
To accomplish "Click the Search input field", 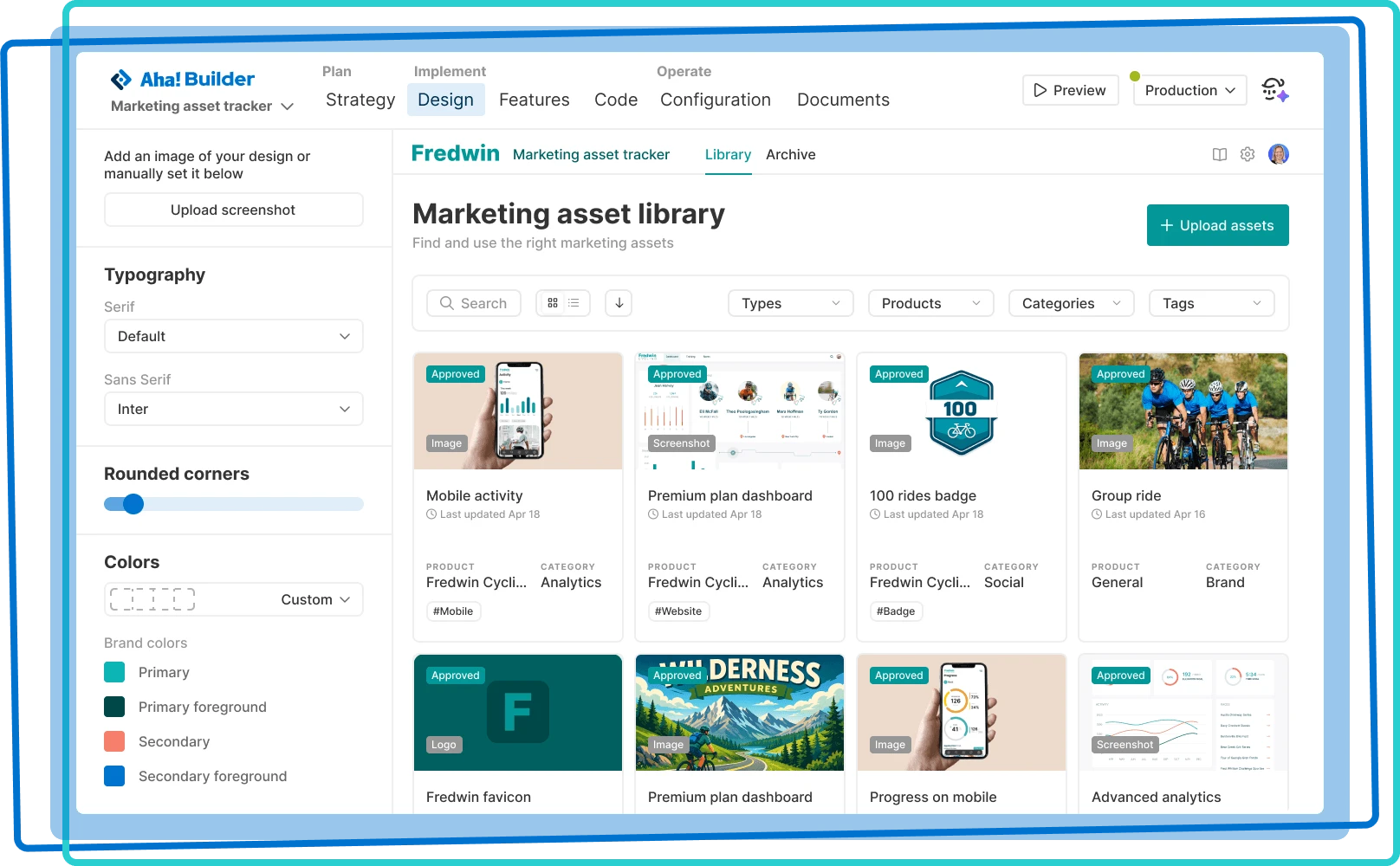I will tap(474, 303).
